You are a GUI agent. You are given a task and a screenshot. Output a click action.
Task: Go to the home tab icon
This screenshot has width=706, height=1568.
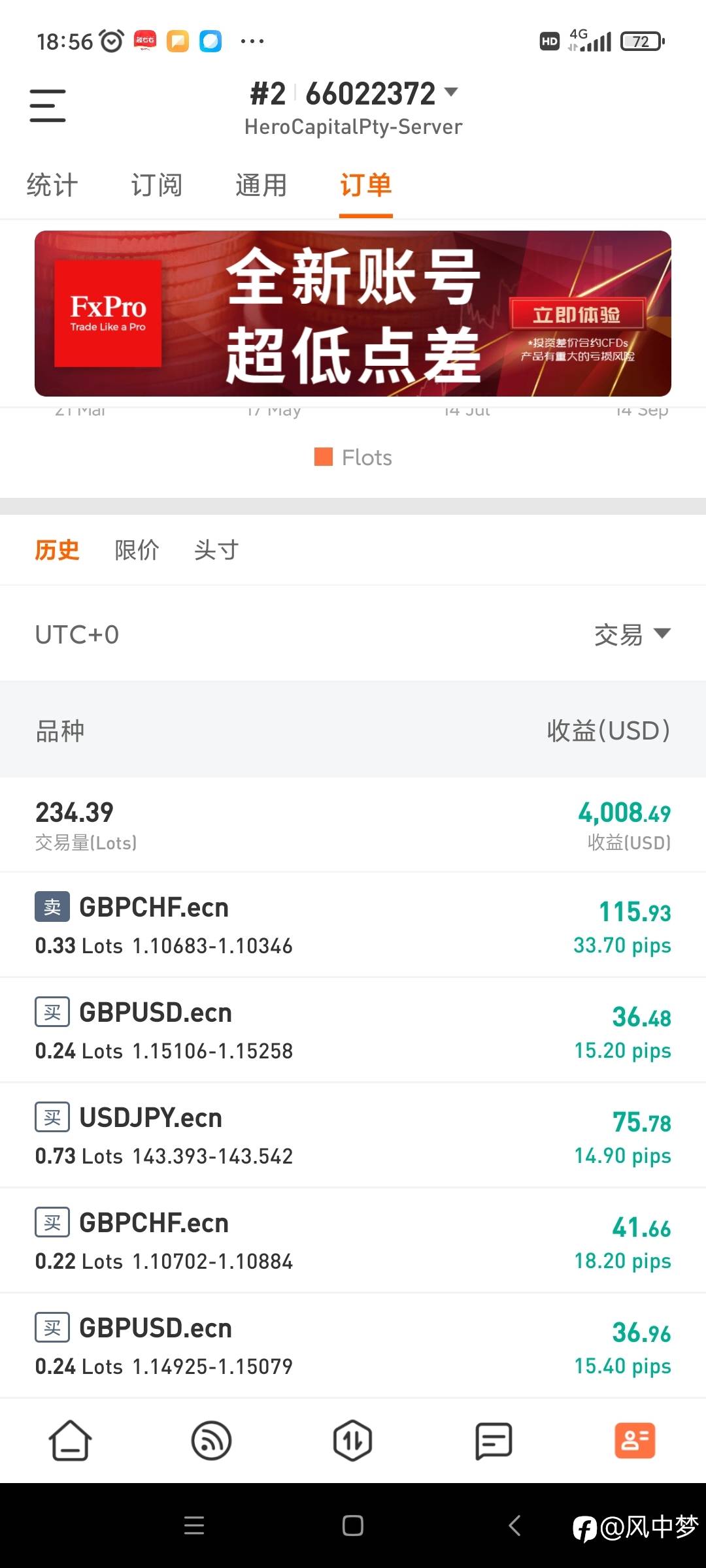coord(70,1441)
